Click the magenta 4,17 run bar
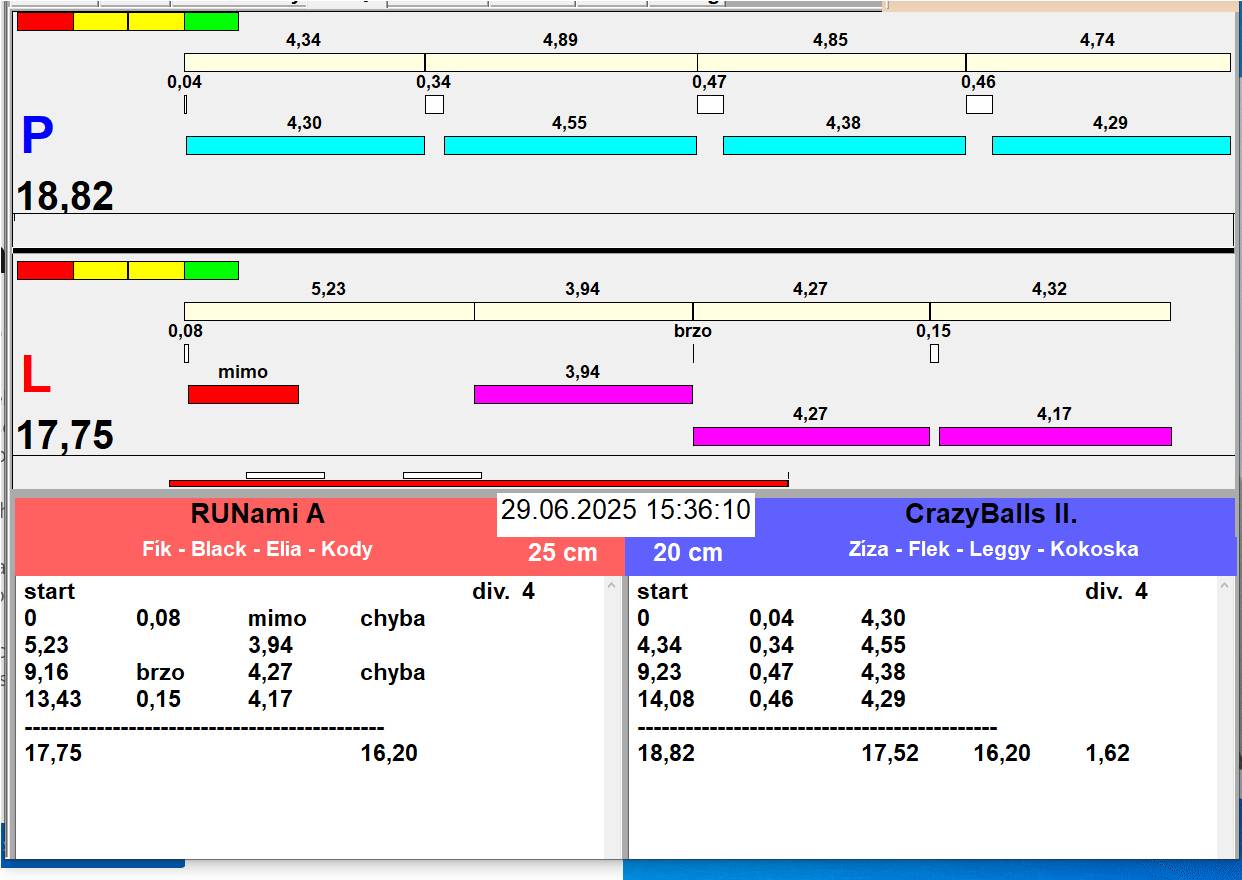This screenshot has height=880, width=1242. pyautogui.click(x=1054, y=436)
